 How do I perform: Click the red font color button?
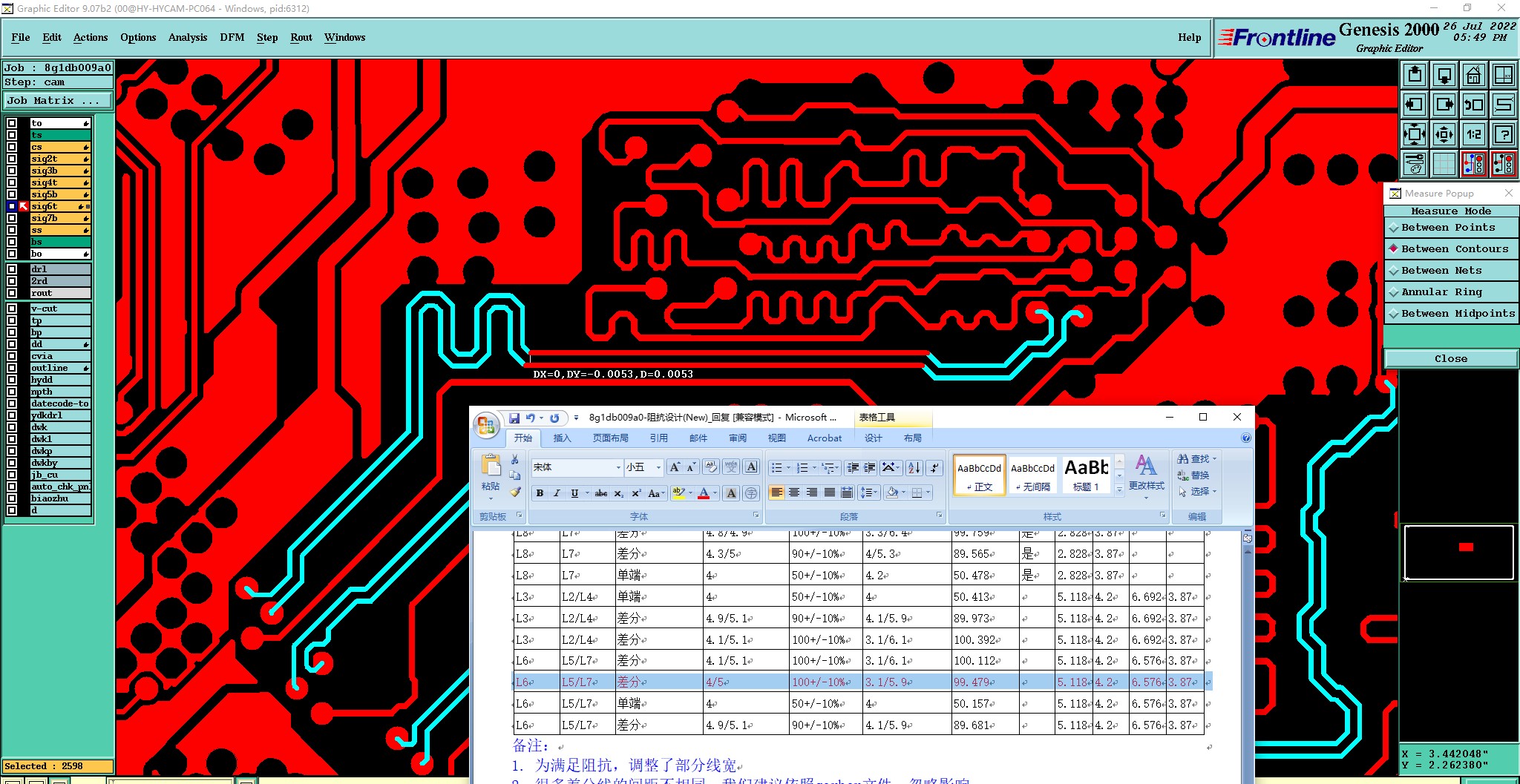pos(704,493)
